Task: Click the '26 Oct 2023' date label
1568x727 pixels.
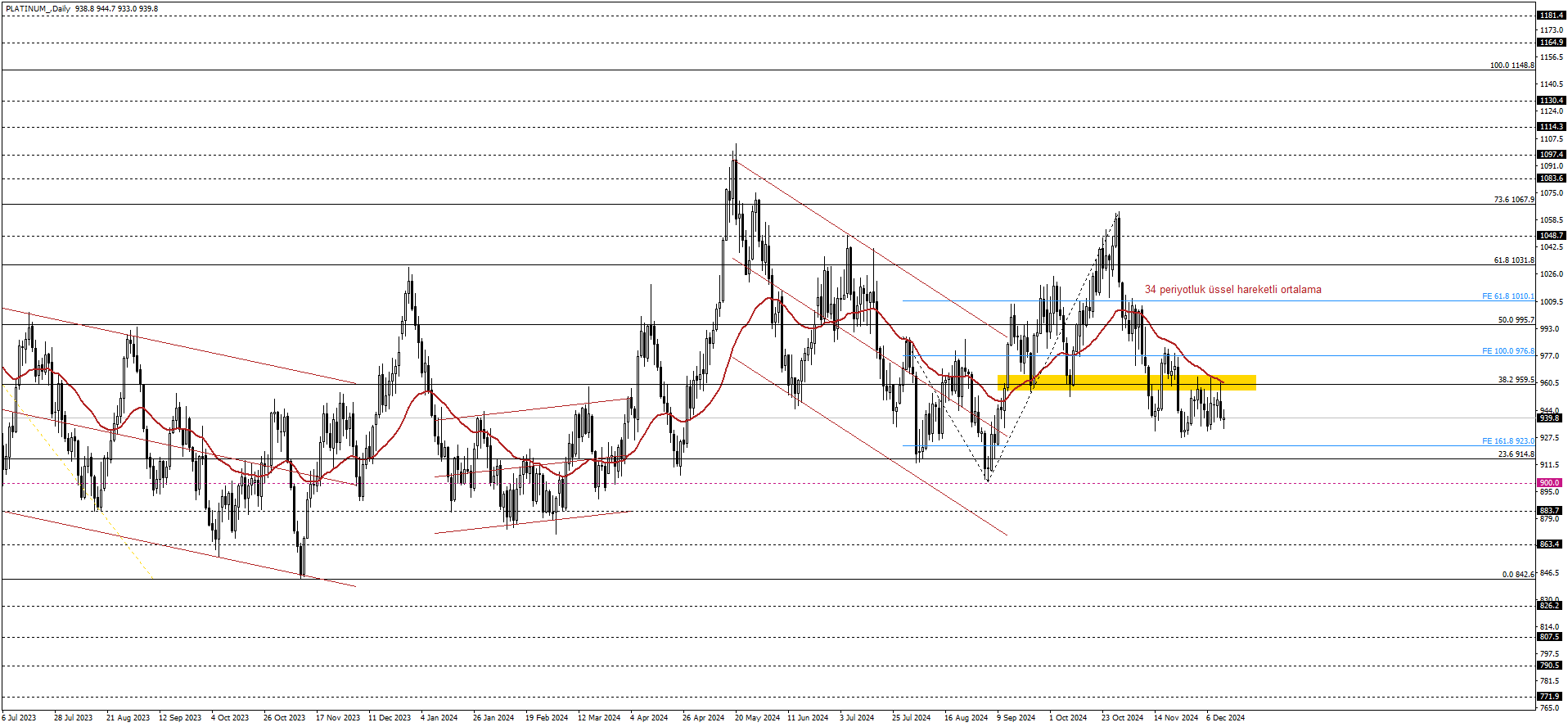Action: point(284,718)
